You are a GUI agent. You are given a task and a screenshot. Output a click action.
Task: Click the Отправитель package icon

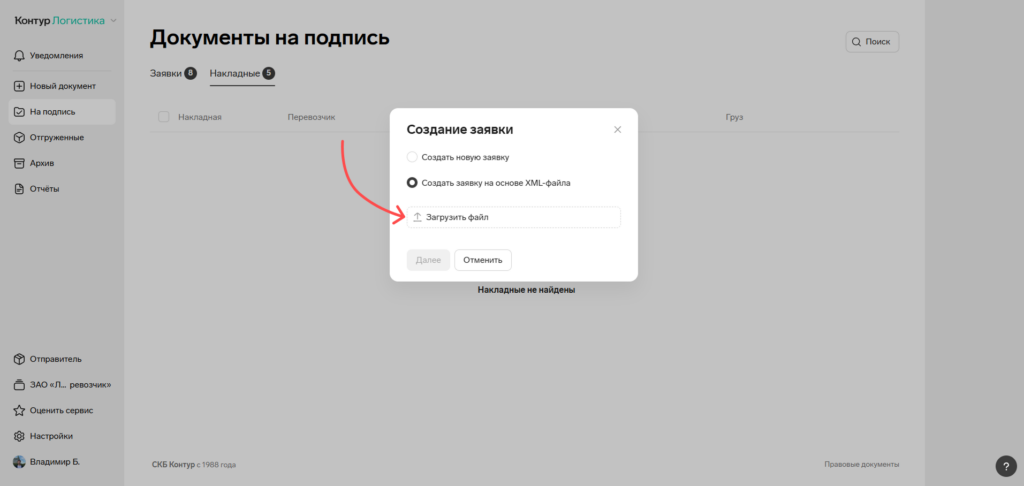pyautogui.click(x=20, y=359)
